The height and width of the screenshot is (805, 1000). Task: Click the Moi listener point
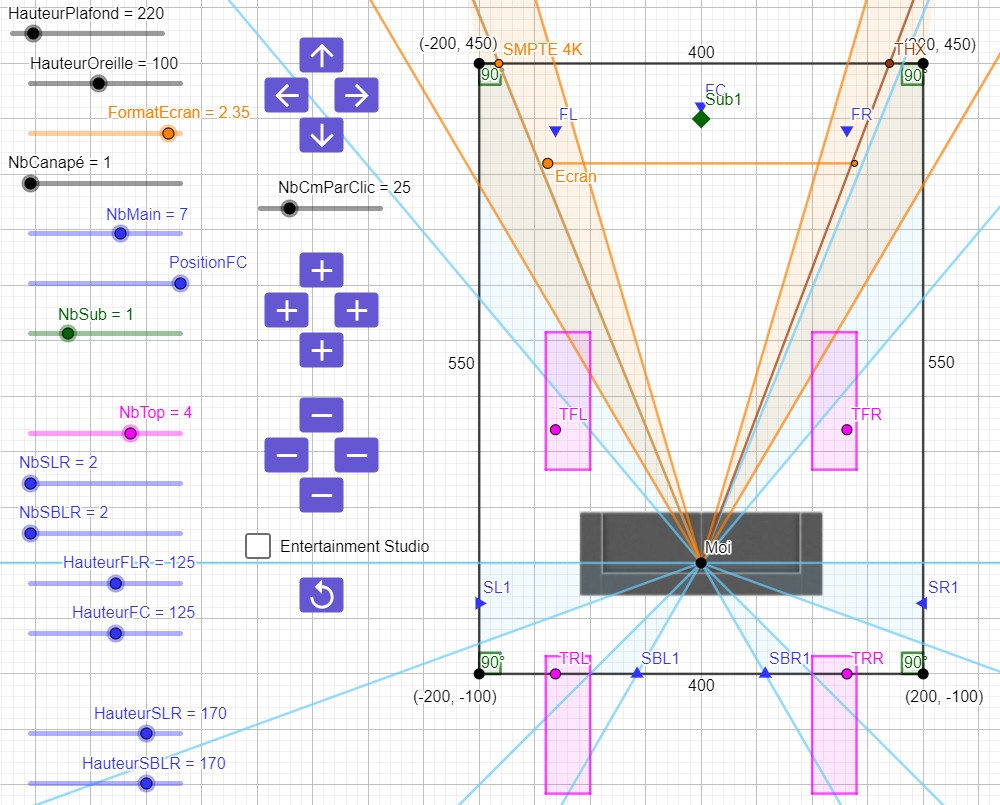[701, 563]
